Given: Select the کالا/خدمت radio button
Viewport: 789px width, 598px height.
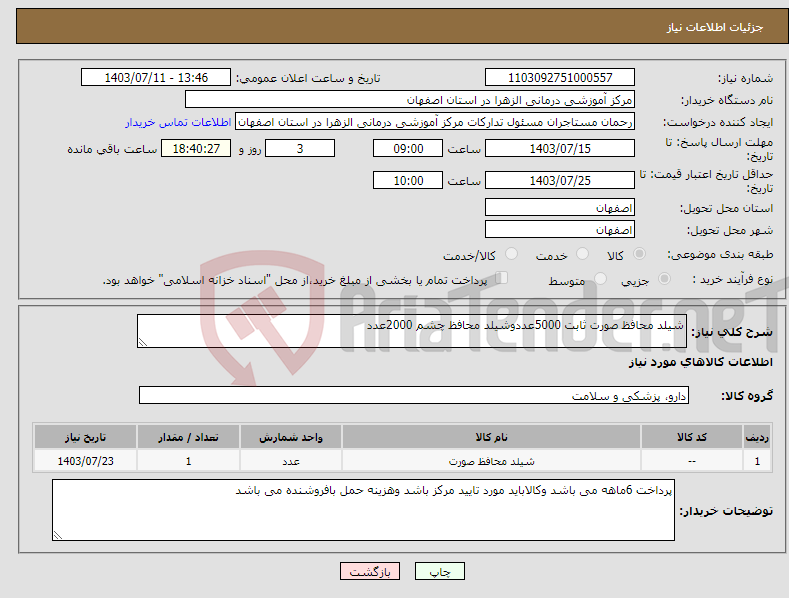Looking at the screenshot, I should (x=511, y=254).
